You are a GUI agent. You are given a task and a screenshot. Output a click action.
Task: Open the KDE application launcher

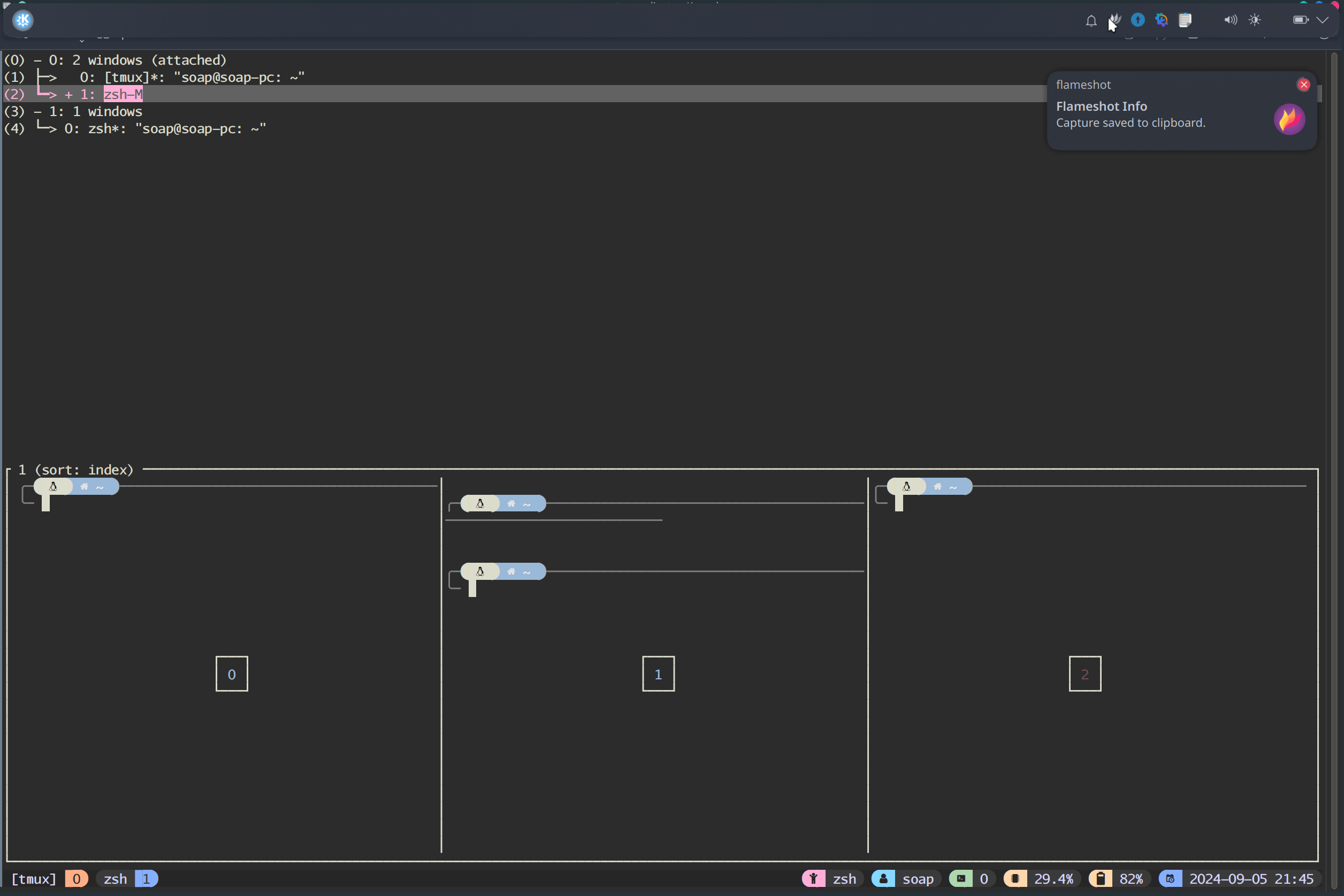click(x=23, y=20)
